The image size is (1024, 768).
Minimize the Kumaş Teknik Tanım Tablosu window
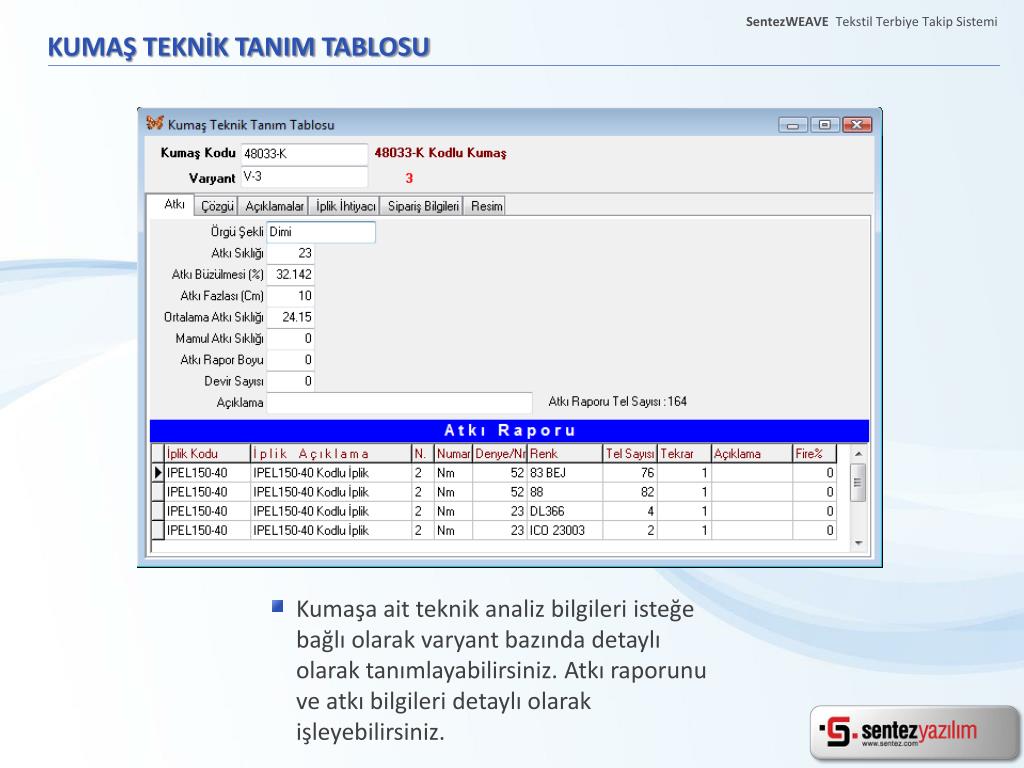pos(793,124)
